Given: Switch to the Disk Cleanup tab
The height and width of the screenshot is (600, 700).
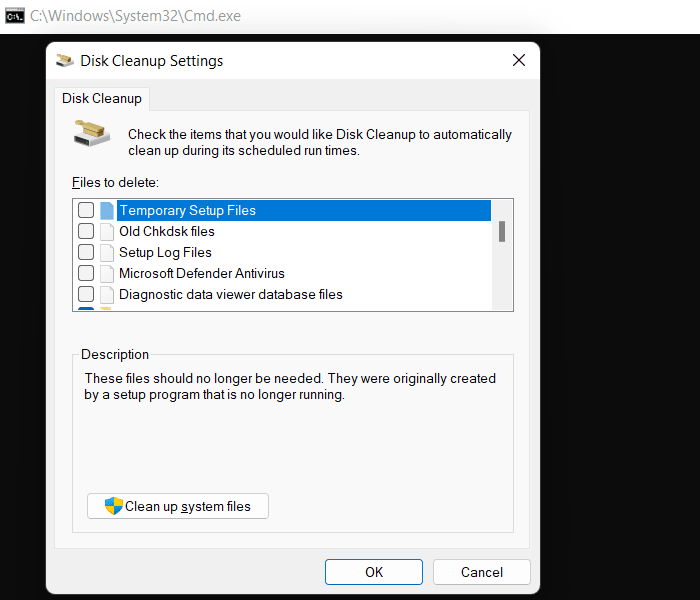Looking at the screenshot, I should [102, 99].
